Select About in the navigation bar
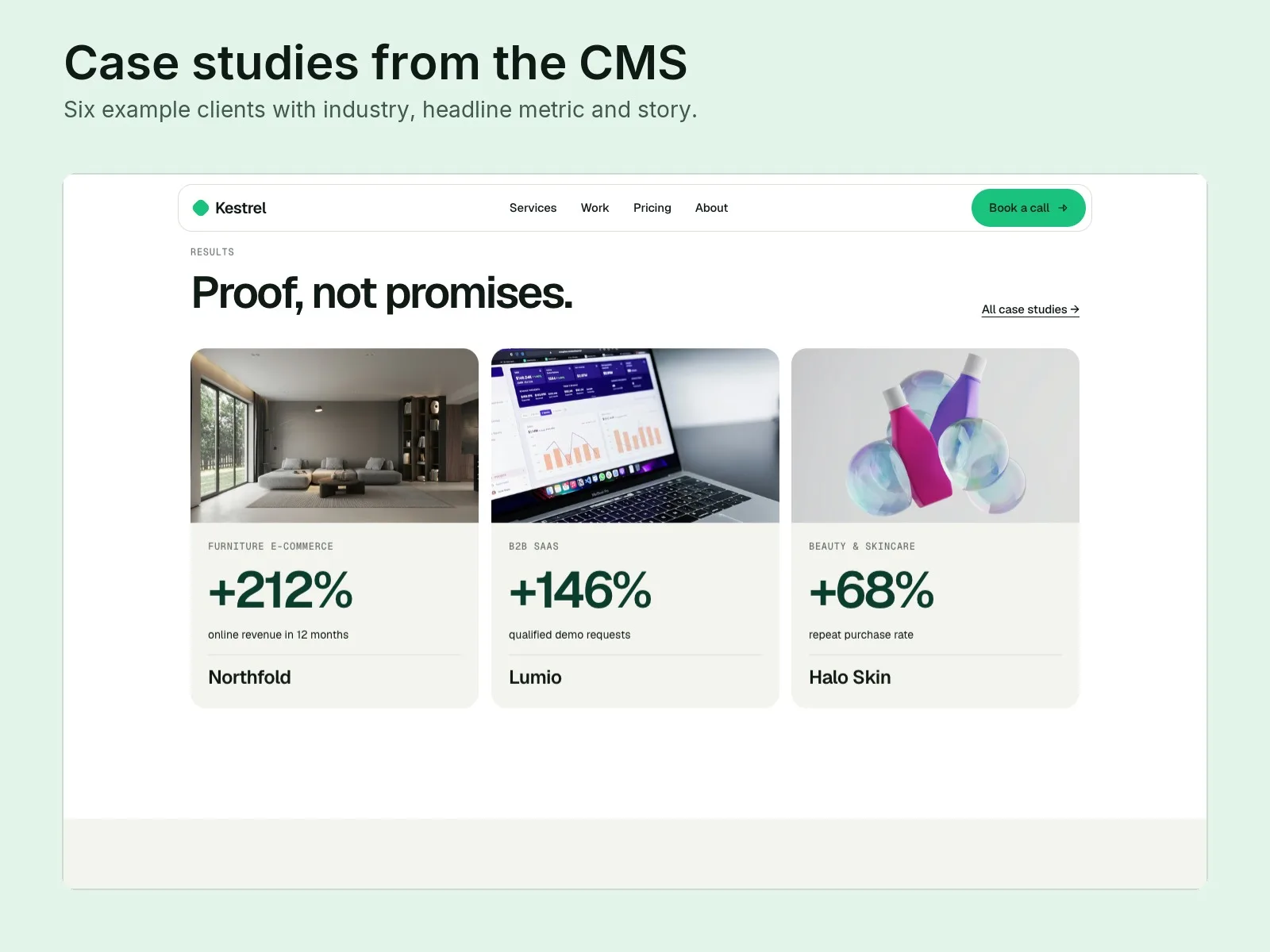The height and width of the screenshot is (952, 1270). click(711, 208)
